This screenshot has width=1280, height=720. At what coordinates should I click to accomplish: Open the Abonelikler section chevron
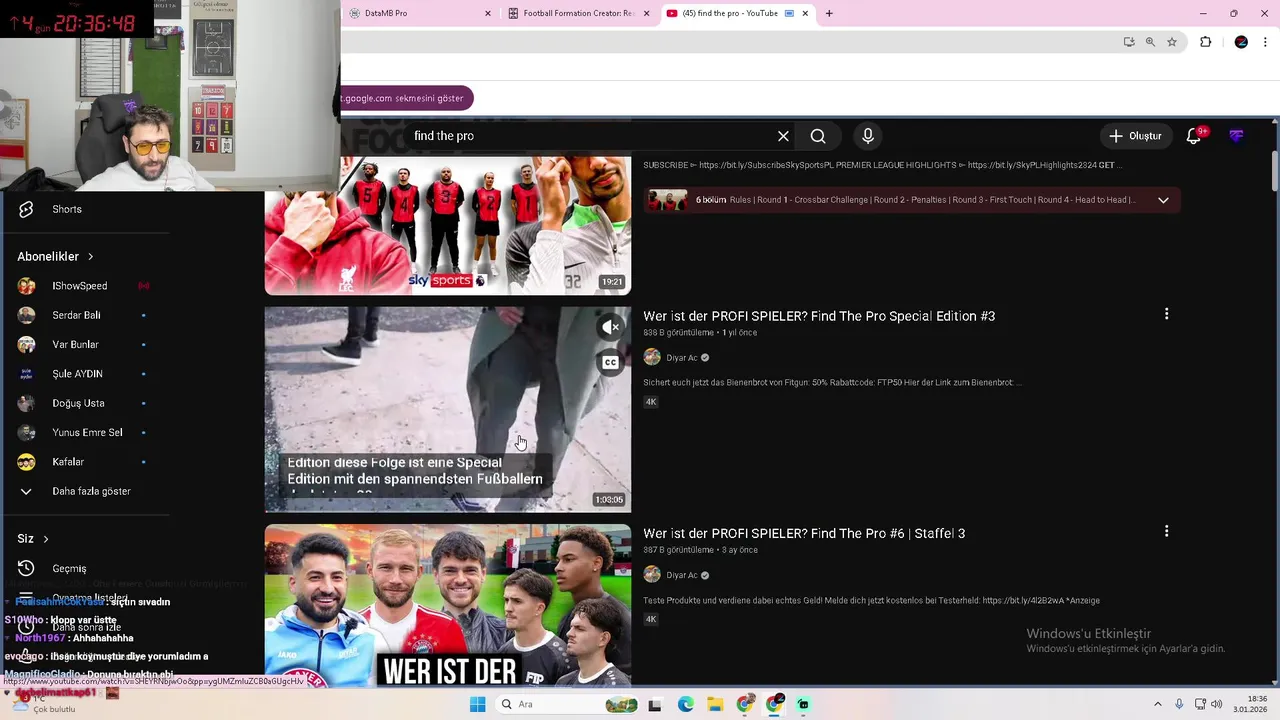pyautogui.click(x=90, y=257)
